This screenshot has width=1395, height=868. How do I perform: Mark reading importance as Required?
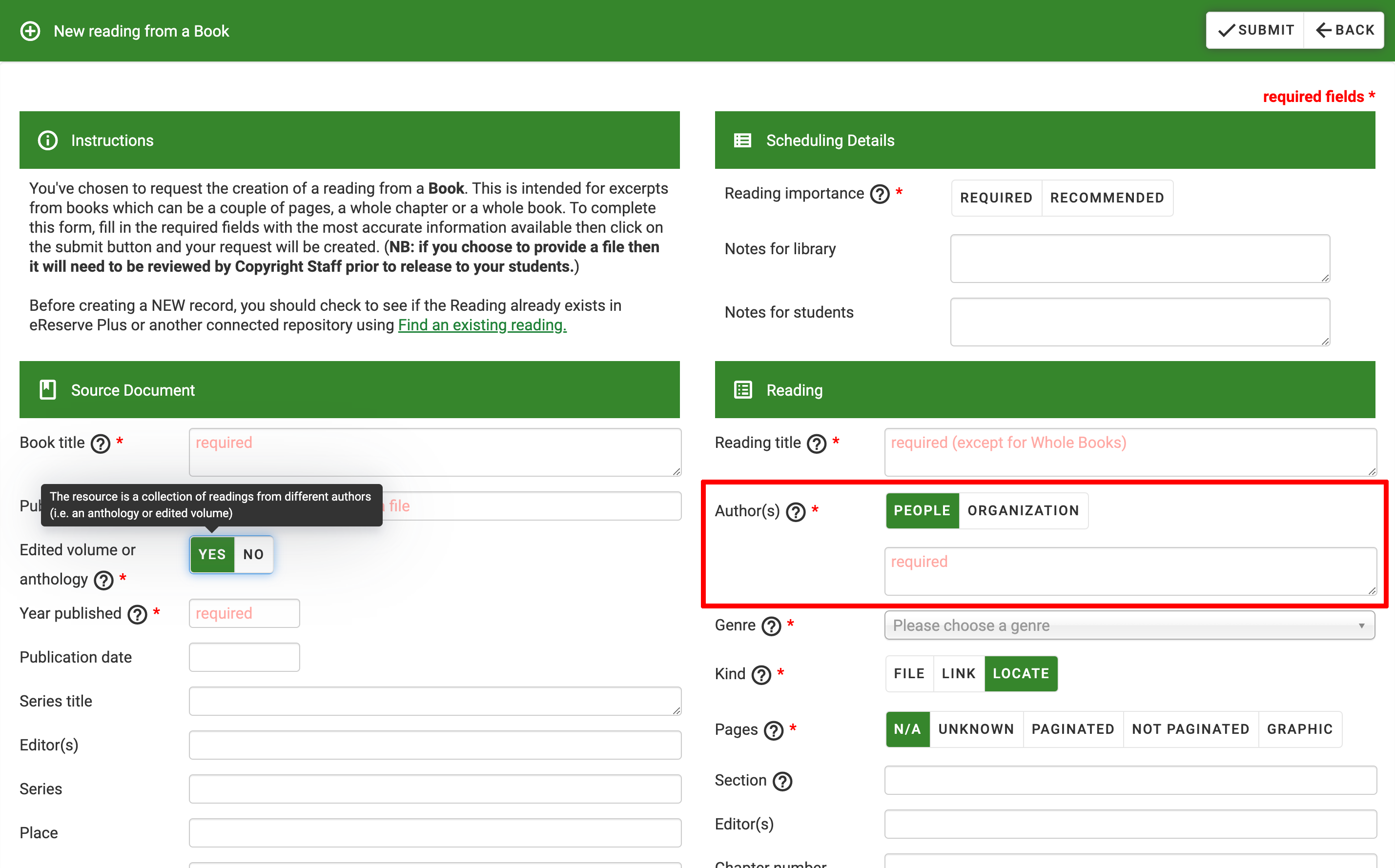click(996, 198)
